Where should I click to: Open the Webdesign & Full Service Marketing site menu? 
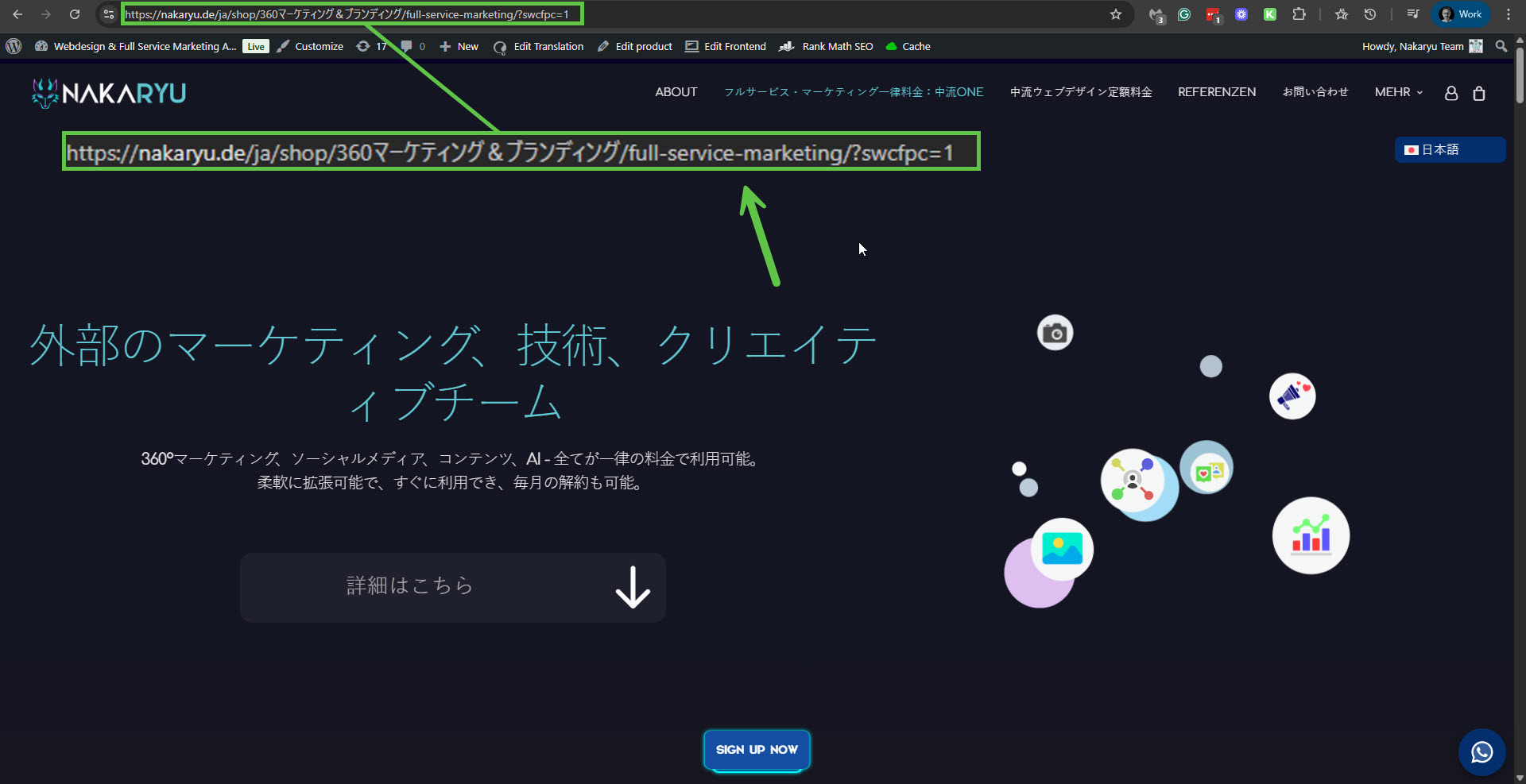(x=136, y=46)
